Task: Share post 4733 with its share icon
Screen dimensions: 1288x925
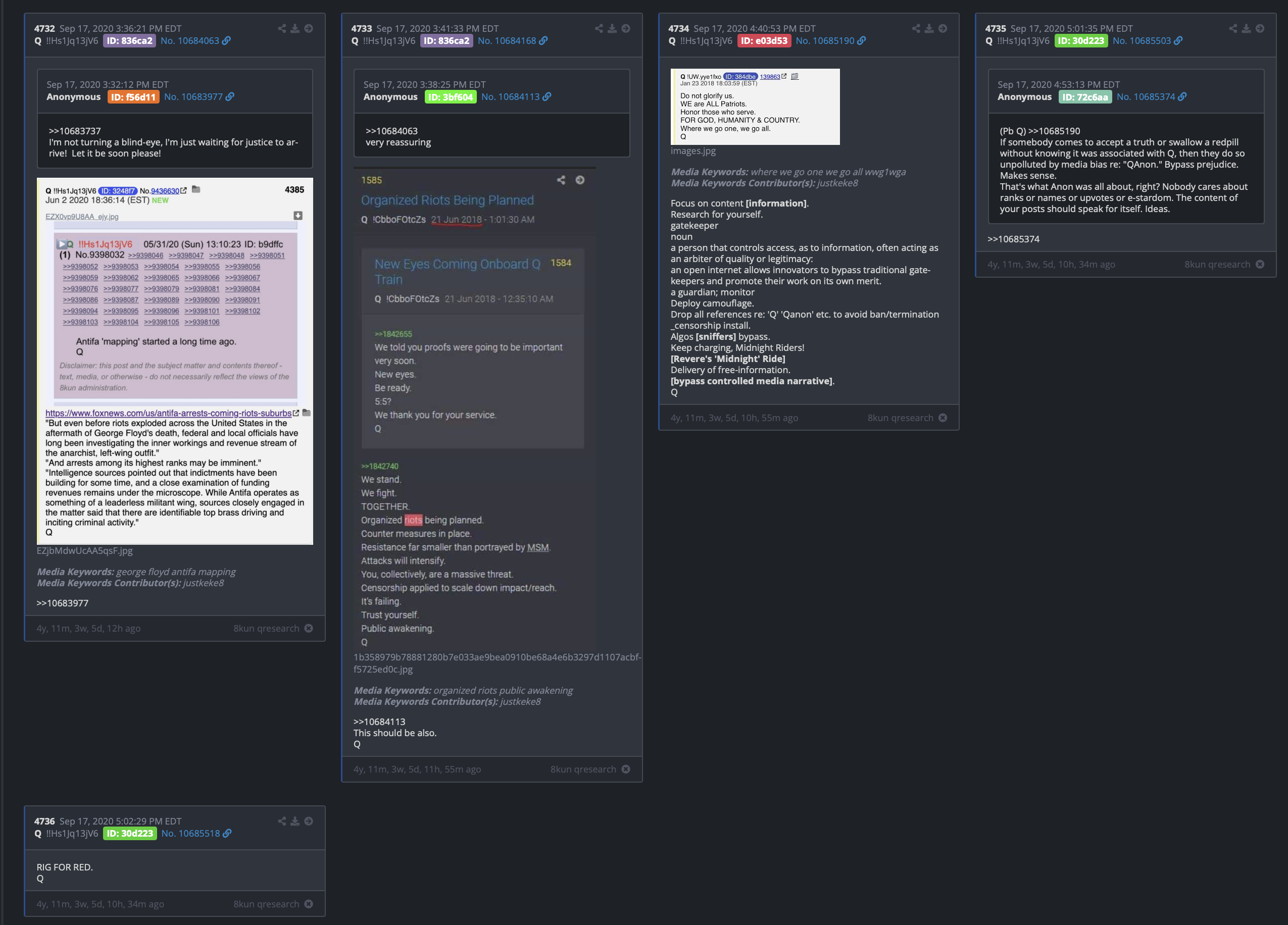Action: 599,28
